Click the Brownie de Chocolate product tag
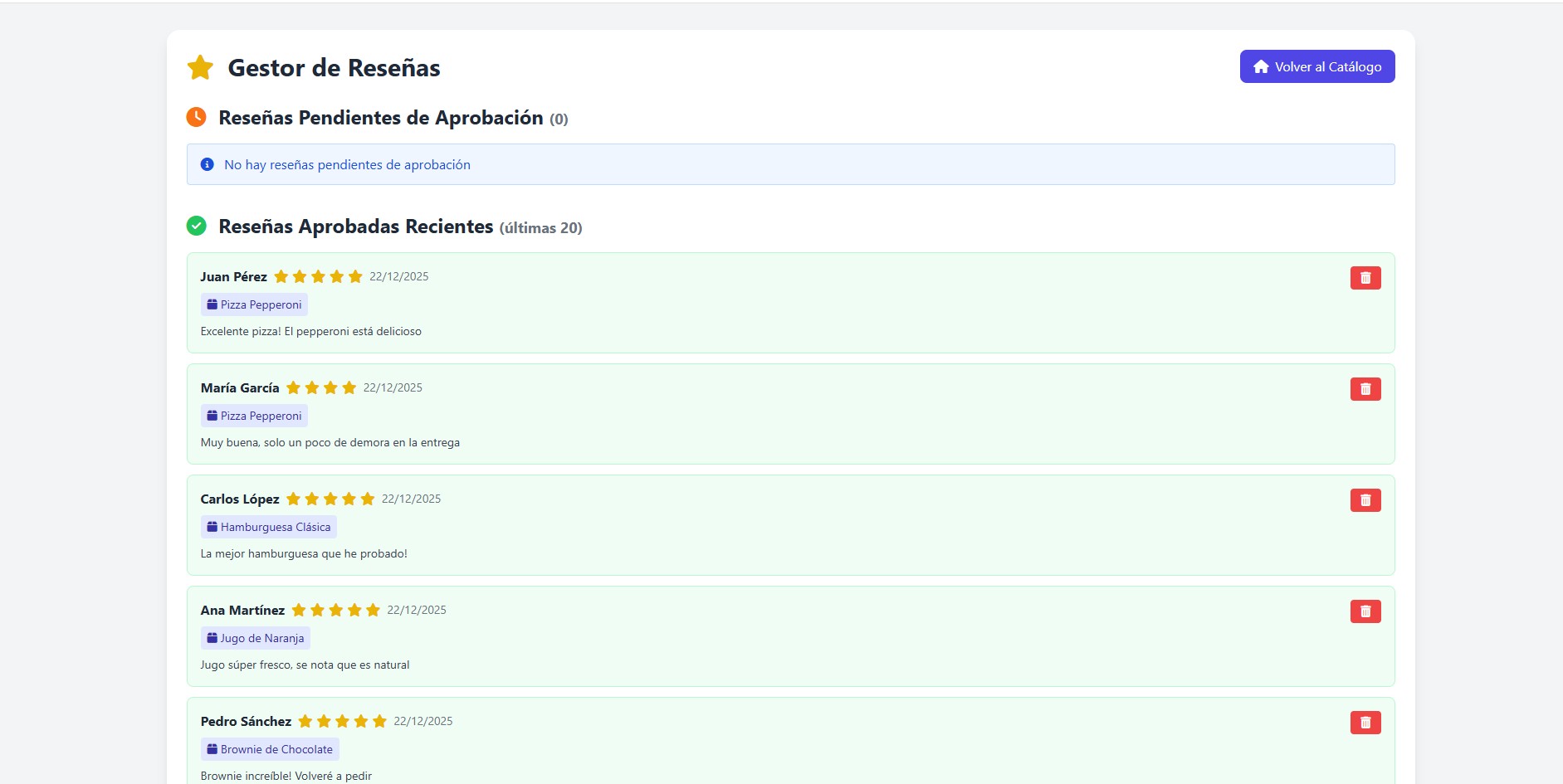Screen dimensions: 1563x784 [270, 749]
